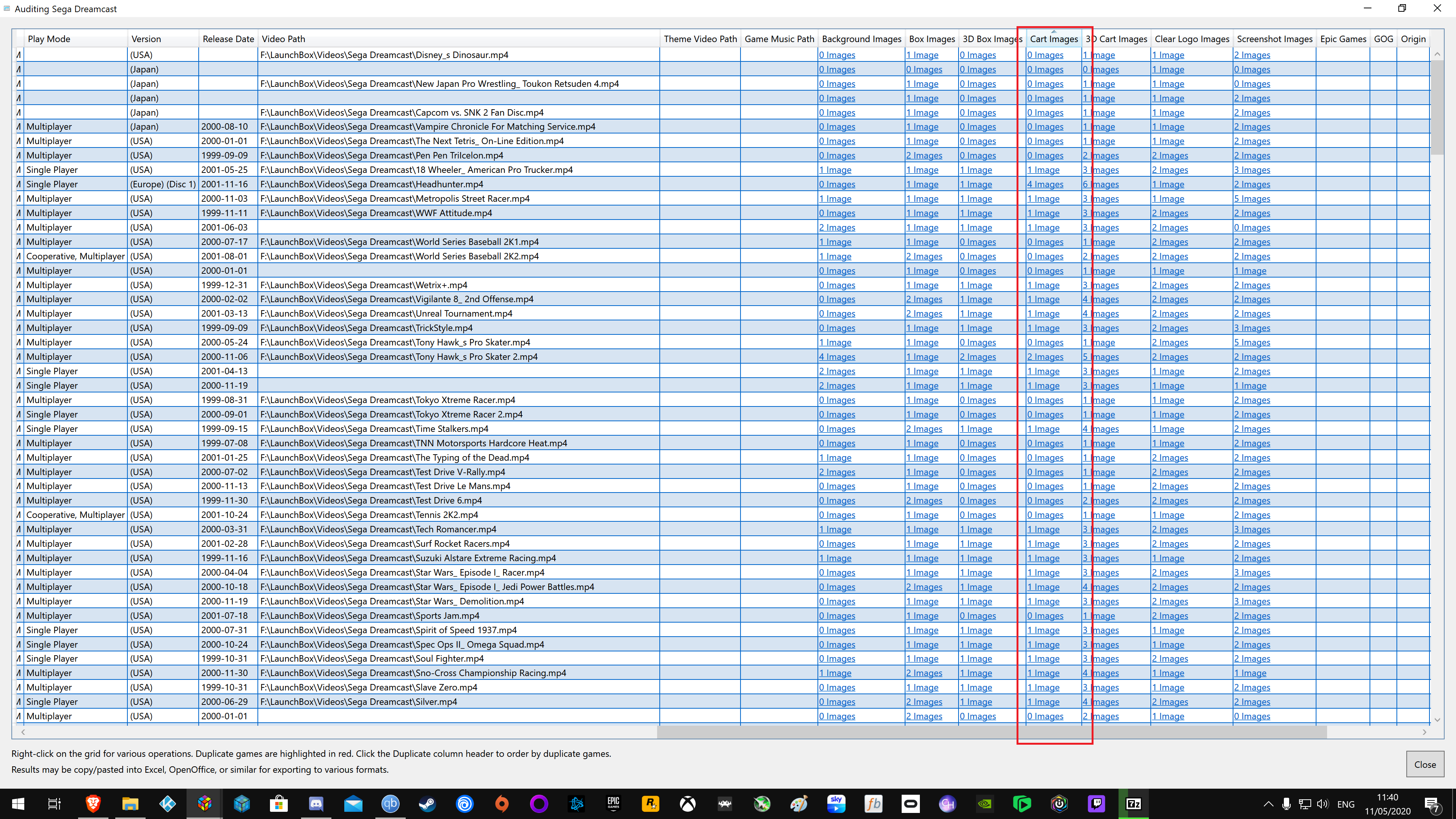Click the horizontal scrollbar thumb
This screenshot has width=1456, height=819.
(992, 732)
